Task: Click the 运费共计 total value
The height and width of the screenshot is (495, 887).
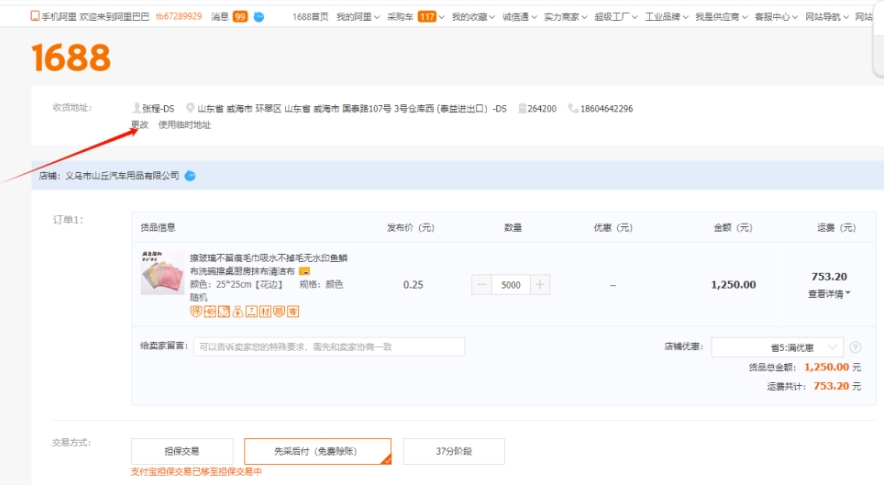Action: point(831,386)
